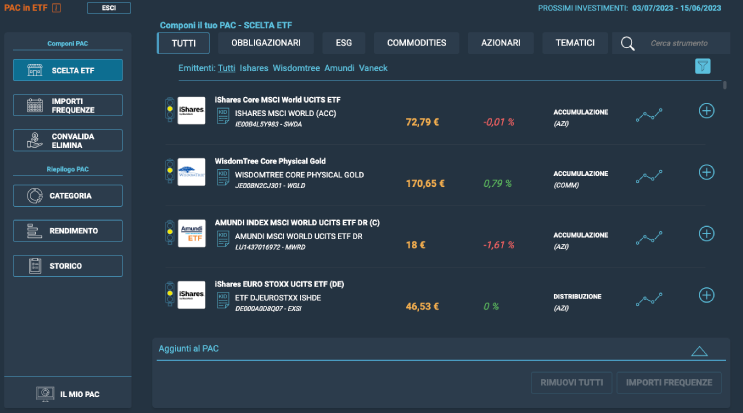This screenshot has width=743, height=413.
Task: Select the DISTRIBUZIONE label
Action: point(577,296)
